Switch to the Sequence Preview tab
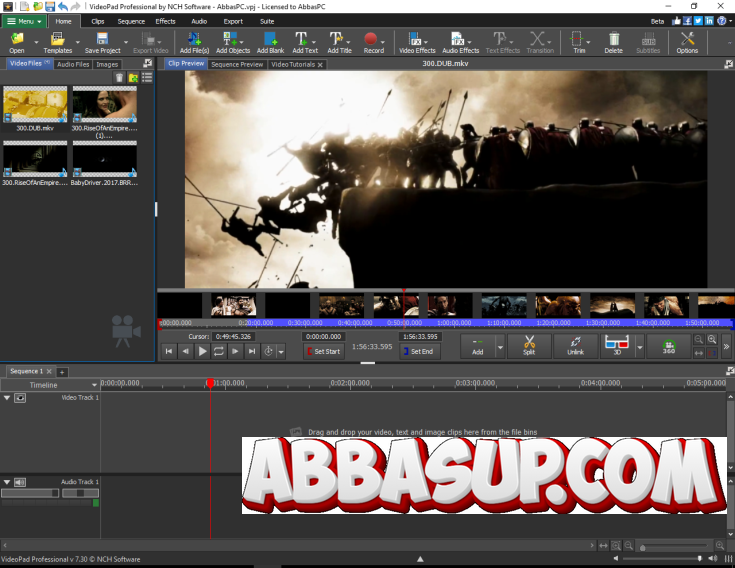Viewport: 735px width, 568px height. (237, 64)
